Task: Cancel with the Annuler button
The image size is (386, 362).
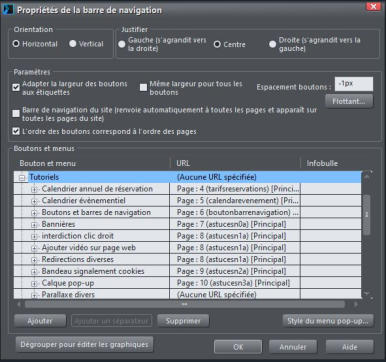Action: point(293,347)
